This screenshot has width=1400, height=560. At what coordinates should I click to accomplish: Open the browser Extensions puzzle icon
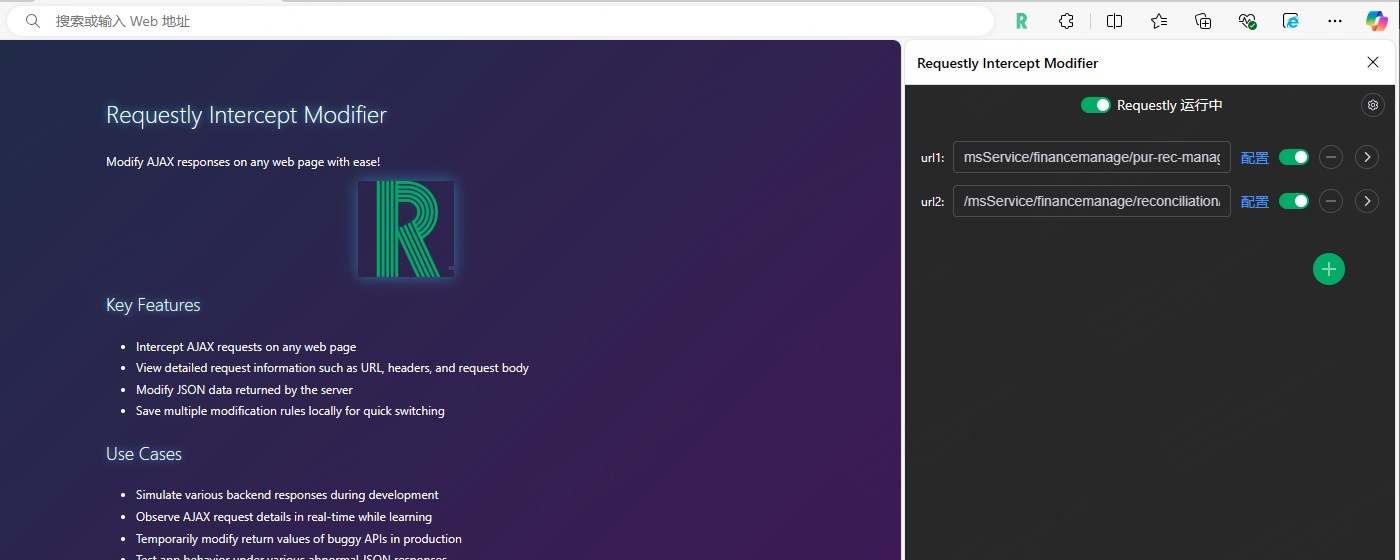(1067, 21)
